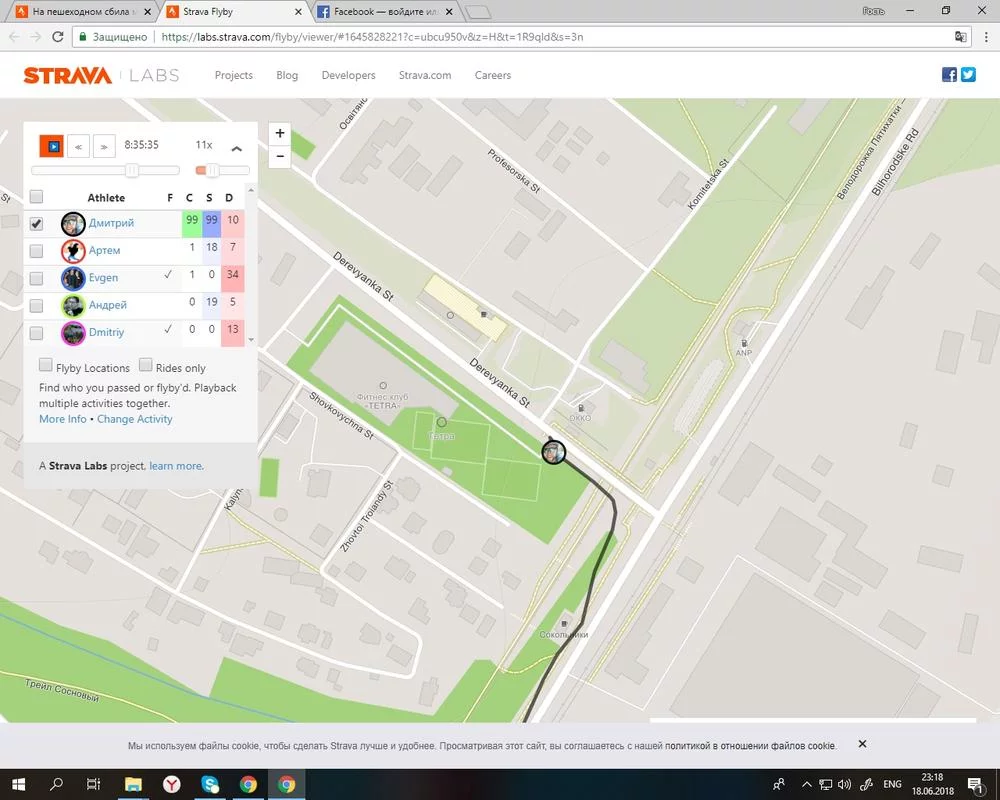Zoom in the map with plus button
This screenshot has width=1000, height=800.
point(280,133)
